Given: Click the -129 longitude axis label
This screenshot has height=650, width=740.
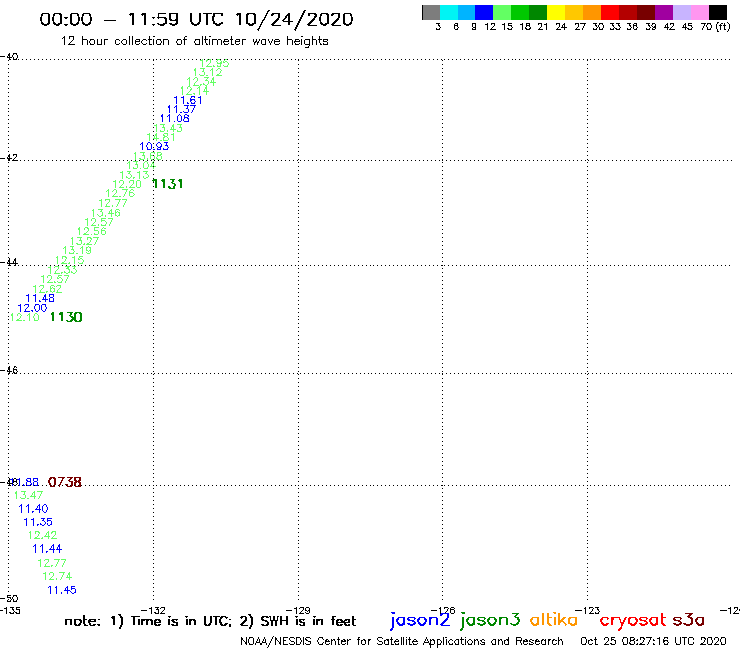Looking at the screenshot, I should (298, 610).
